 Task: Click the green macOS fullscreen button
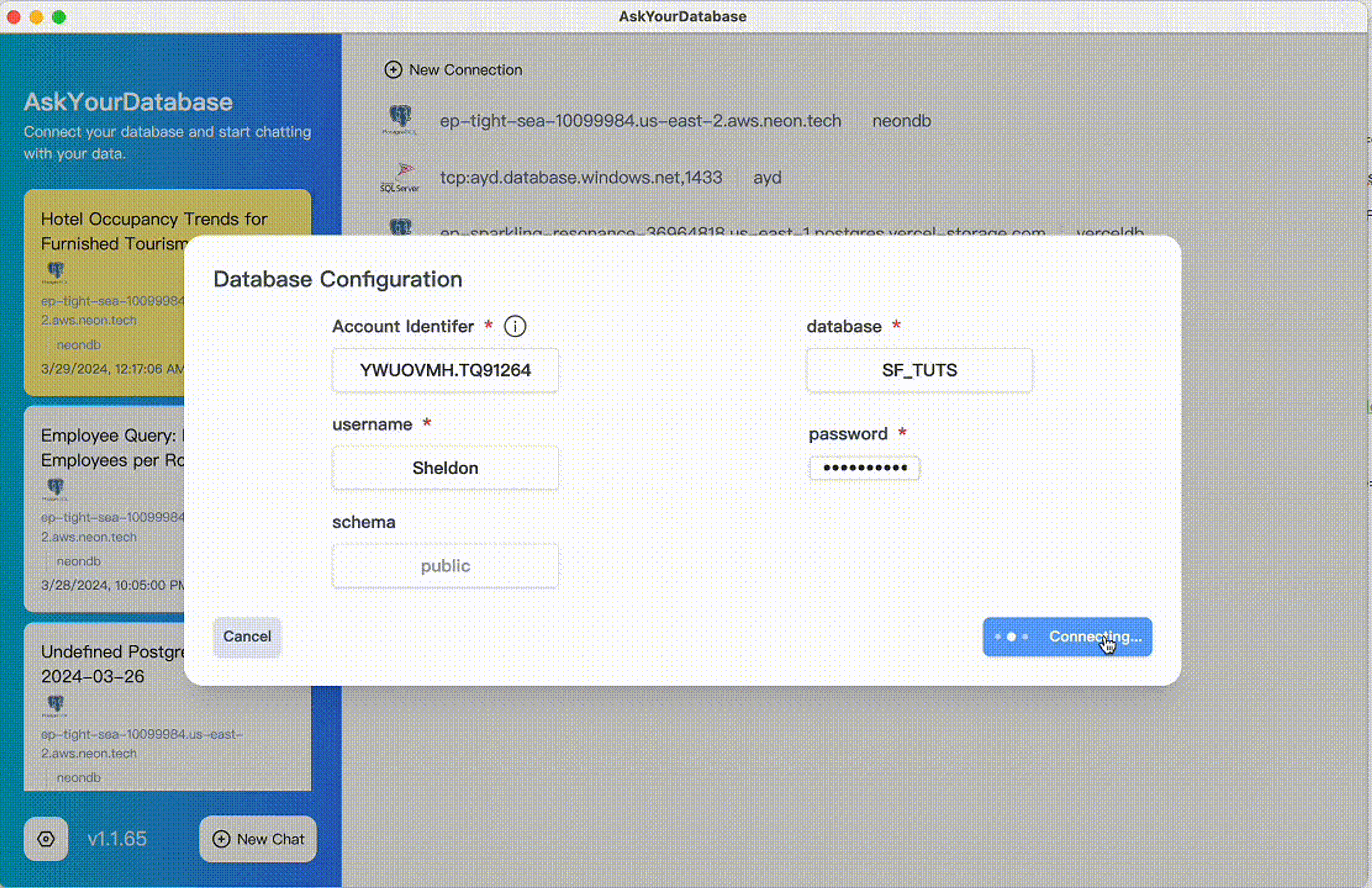[x=59, y=17]
